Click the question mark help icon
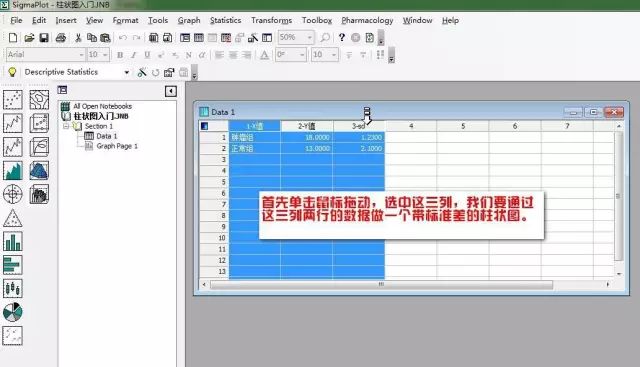 (342, 38)
